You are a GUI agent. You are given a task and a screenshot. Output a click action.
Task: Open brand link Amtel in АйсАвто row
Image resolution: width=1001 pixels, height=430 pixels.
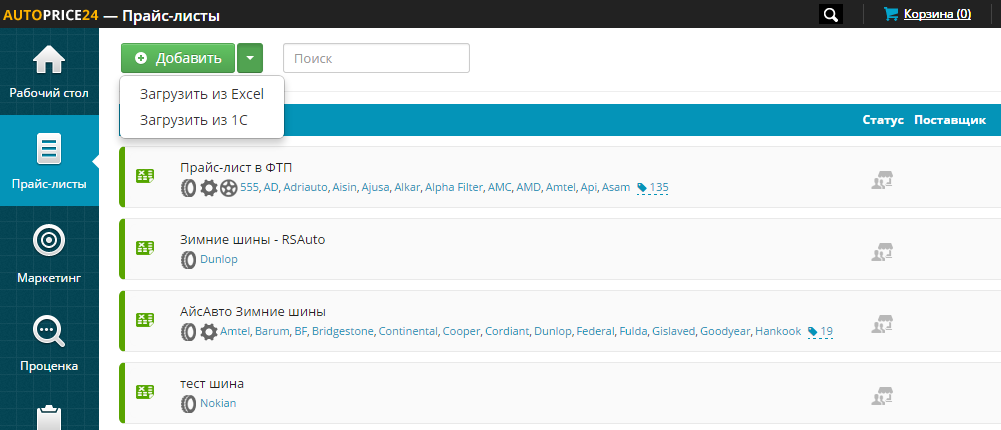coord(236,331)
